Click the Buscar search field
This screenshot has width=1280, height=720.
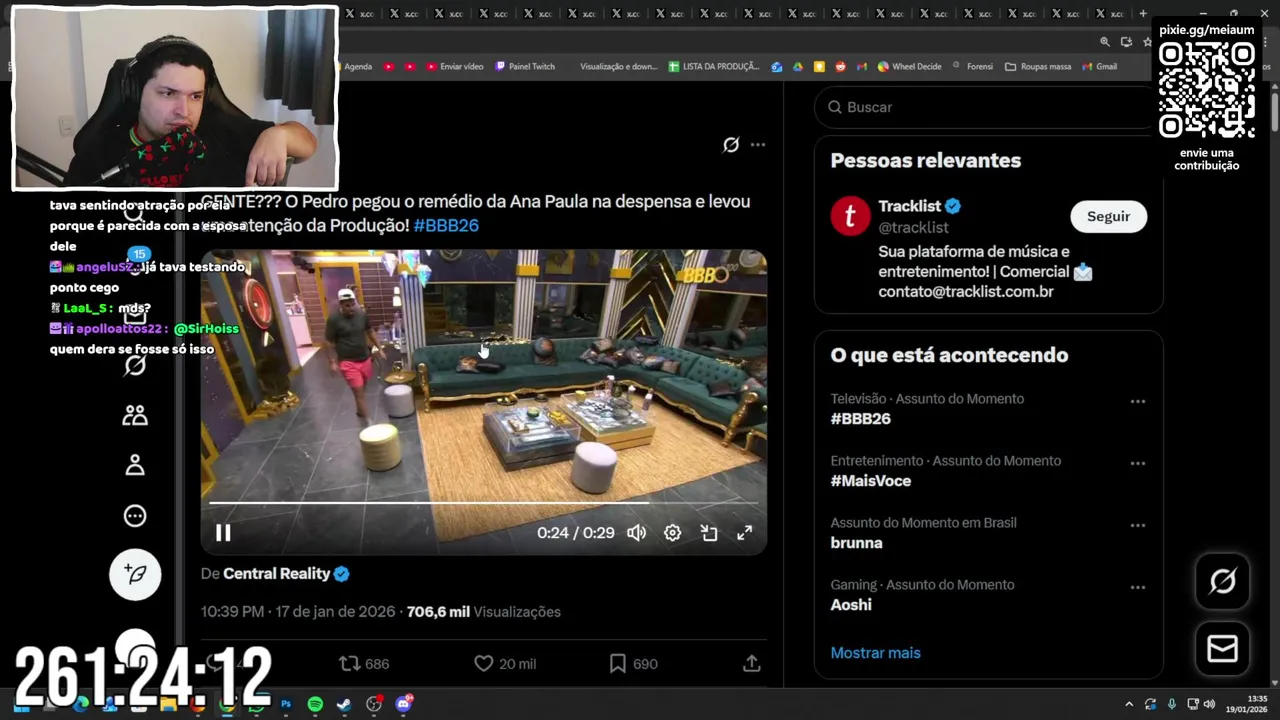pos(985,107)
